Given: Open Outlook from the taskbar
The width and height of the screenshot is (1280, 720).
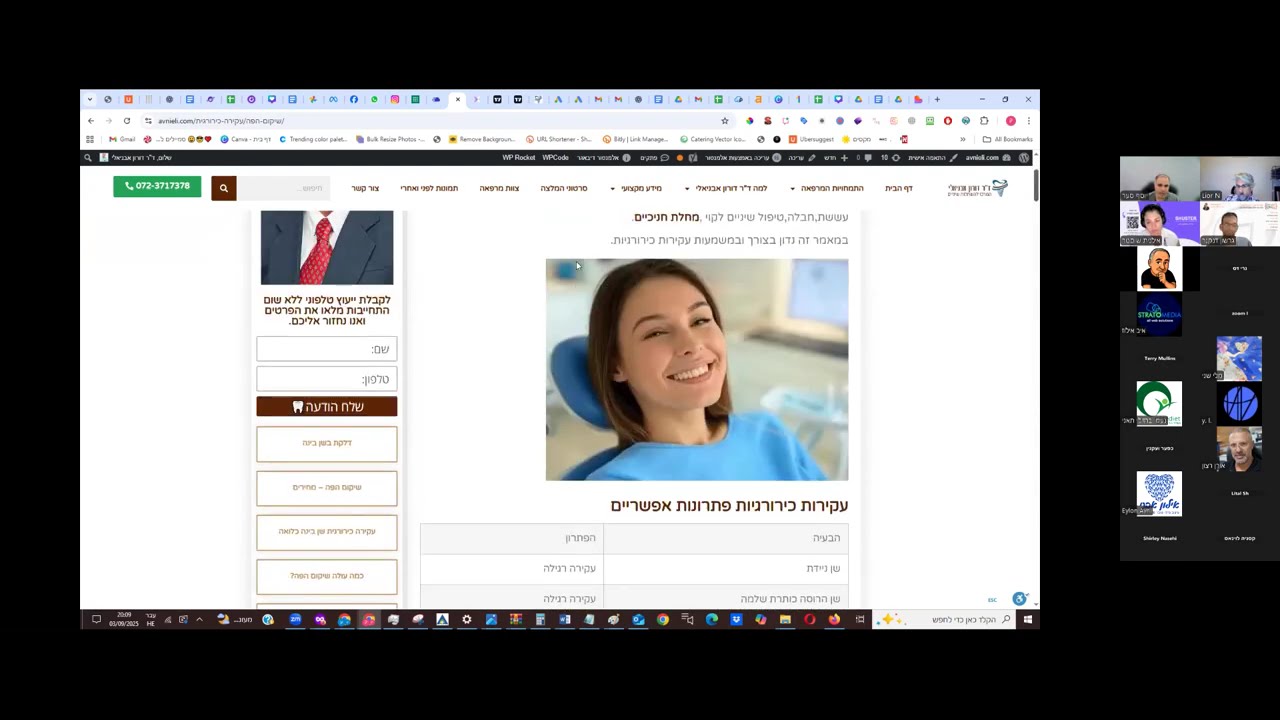Looking at the screenshot, I should pos(638,620).
